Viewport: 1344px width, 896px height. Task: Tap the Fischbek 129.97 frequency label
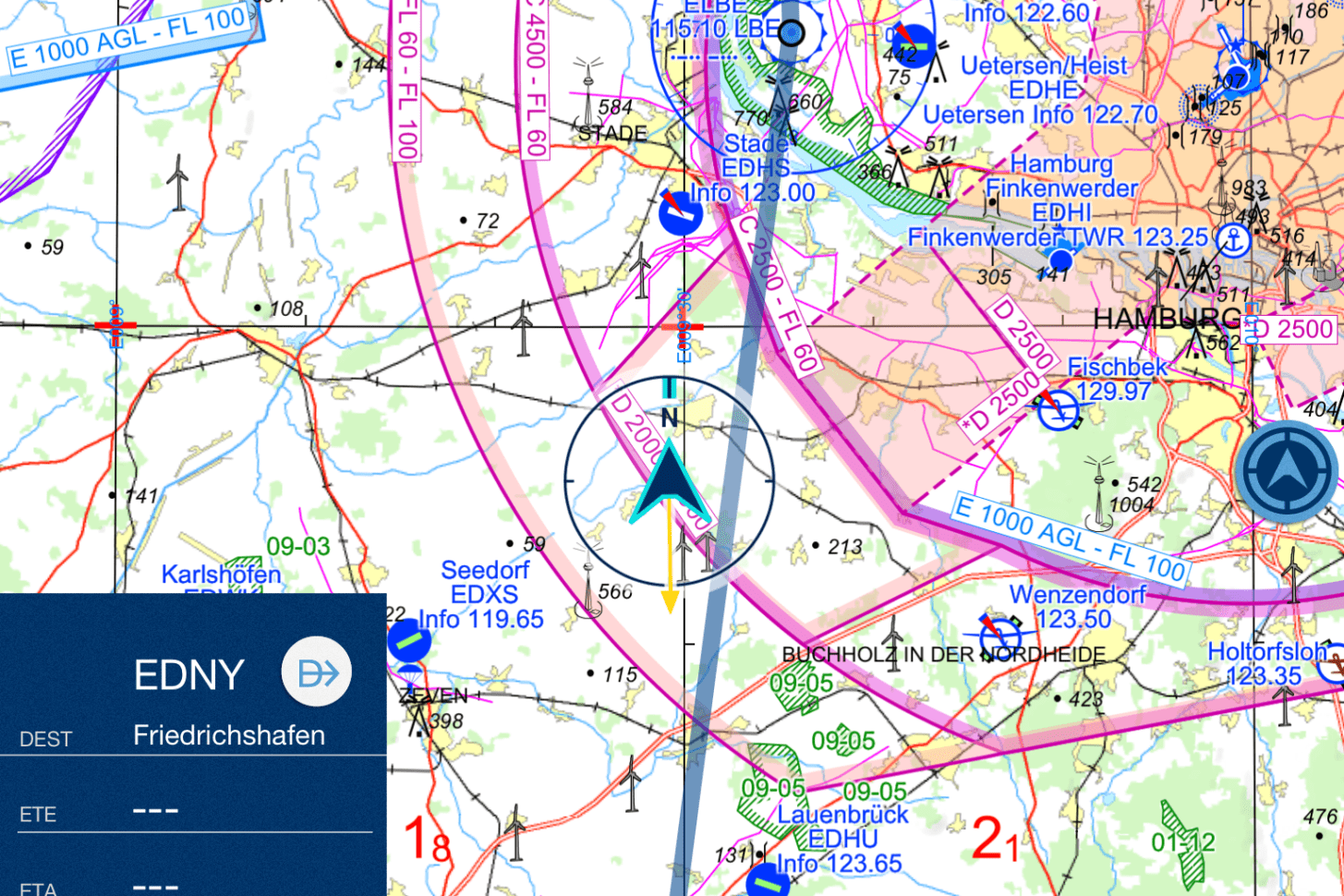[x=1114, y=391]
